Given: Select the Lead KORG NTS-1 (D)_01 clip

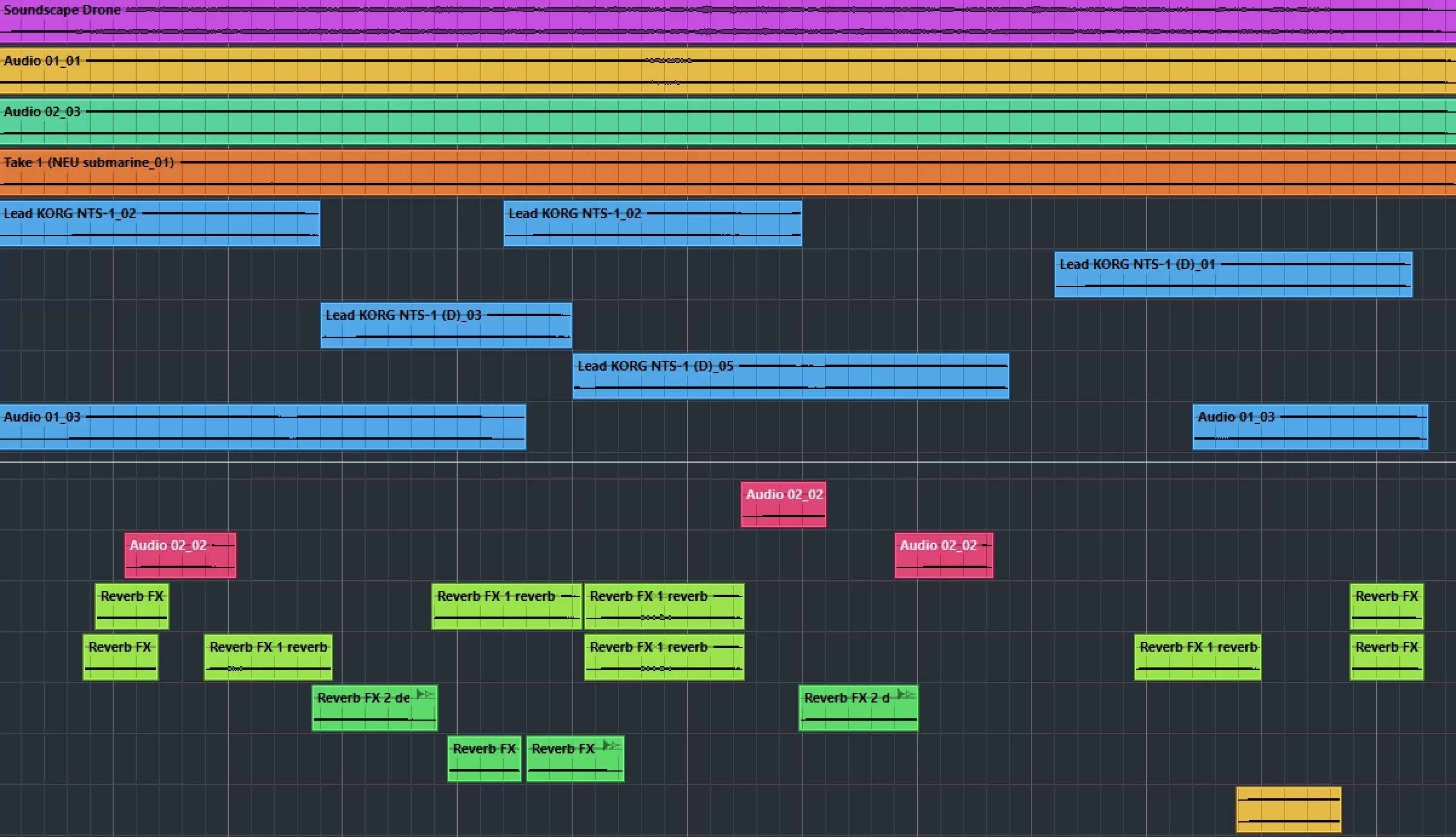Looking at the screenshot, I should pos(1233,275).
